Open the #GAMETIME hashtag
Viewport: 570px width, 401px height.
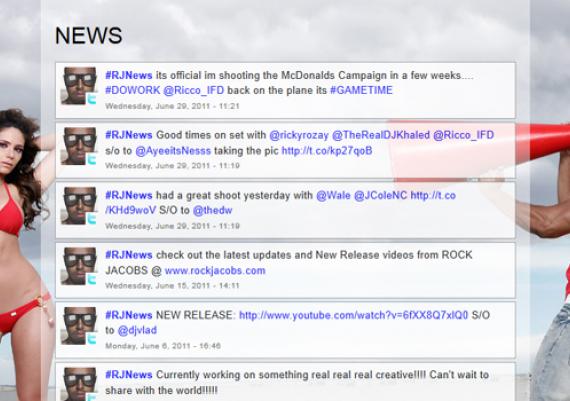pos(361,90)
